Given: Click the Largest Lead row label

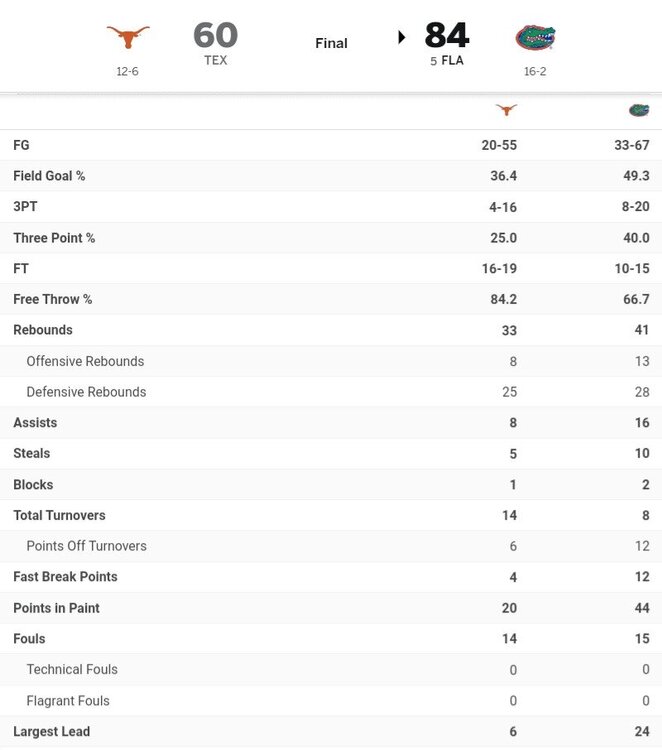Looking at the screenshot, I should (51, 731).
